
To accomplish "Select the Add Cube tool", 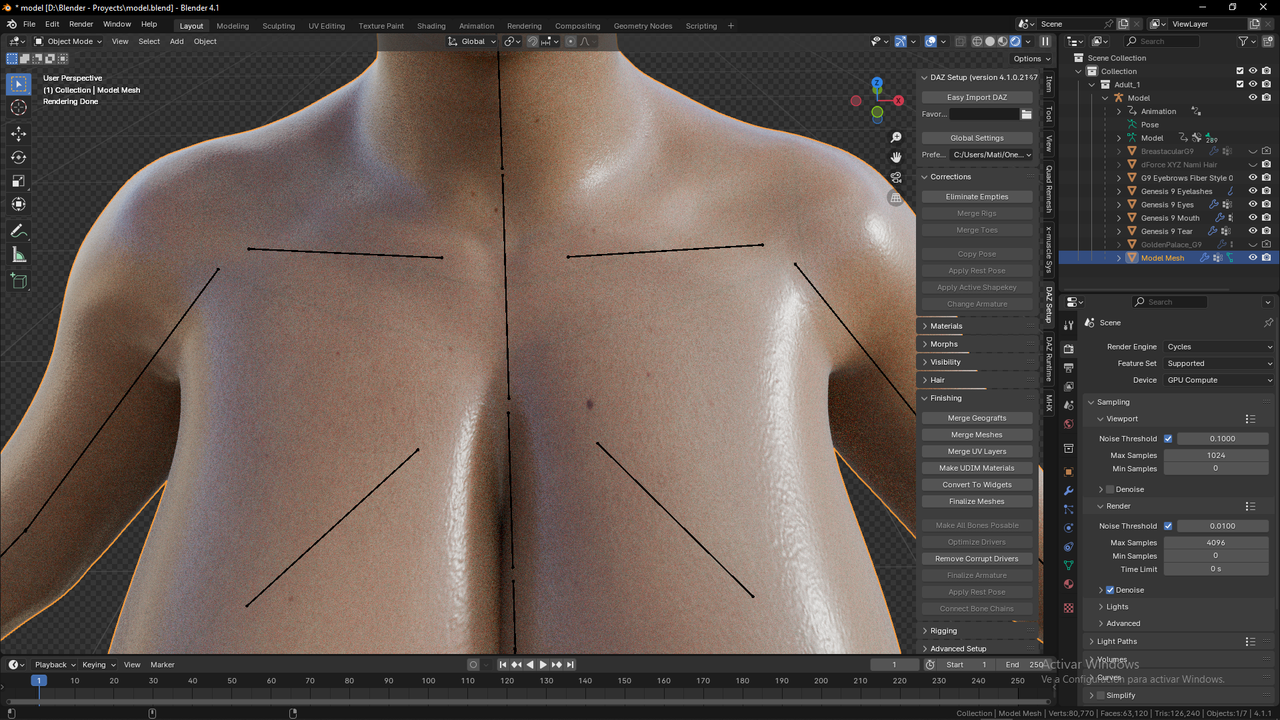I will pyautogui.click(x=19, y=281).
